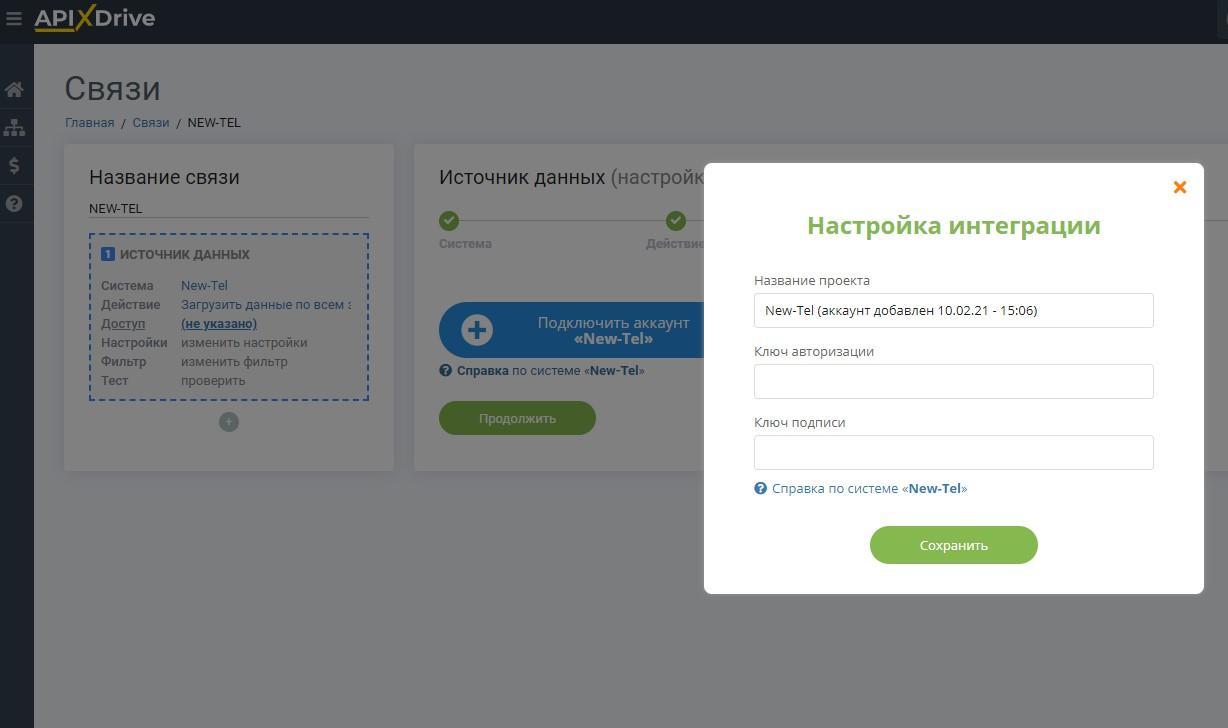Open 'Справка по системе New-Tel' link behind dialog
1228x728 pixels.
coord(551,371)
